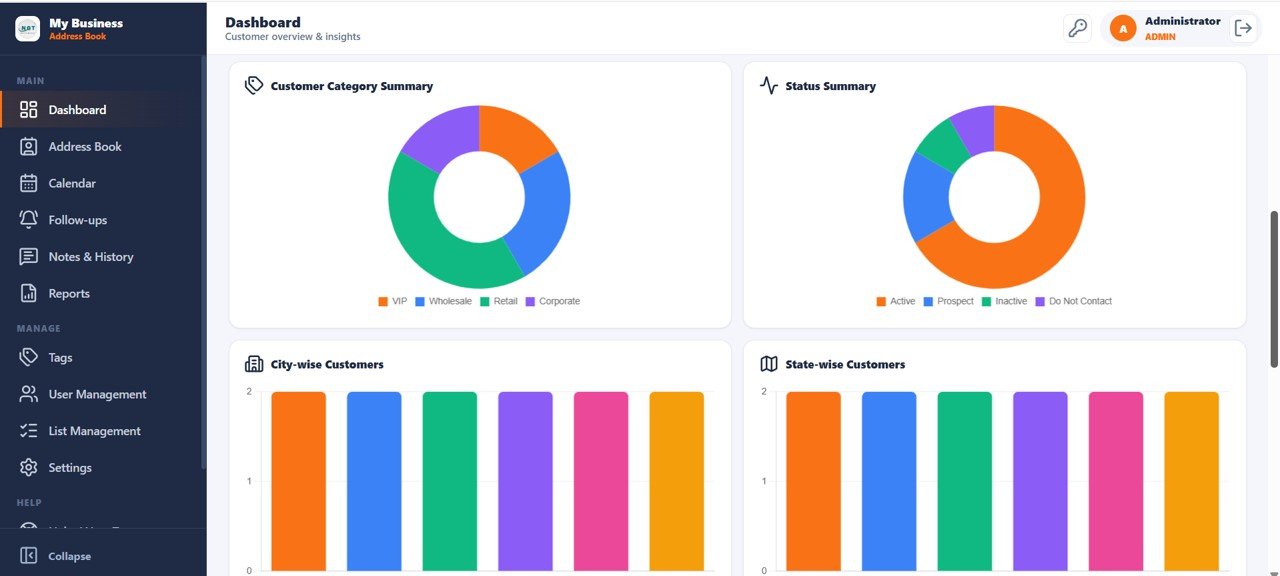Click the City-wise Customers heading
Screen dimensions: 1280x576
coord(327,365)
